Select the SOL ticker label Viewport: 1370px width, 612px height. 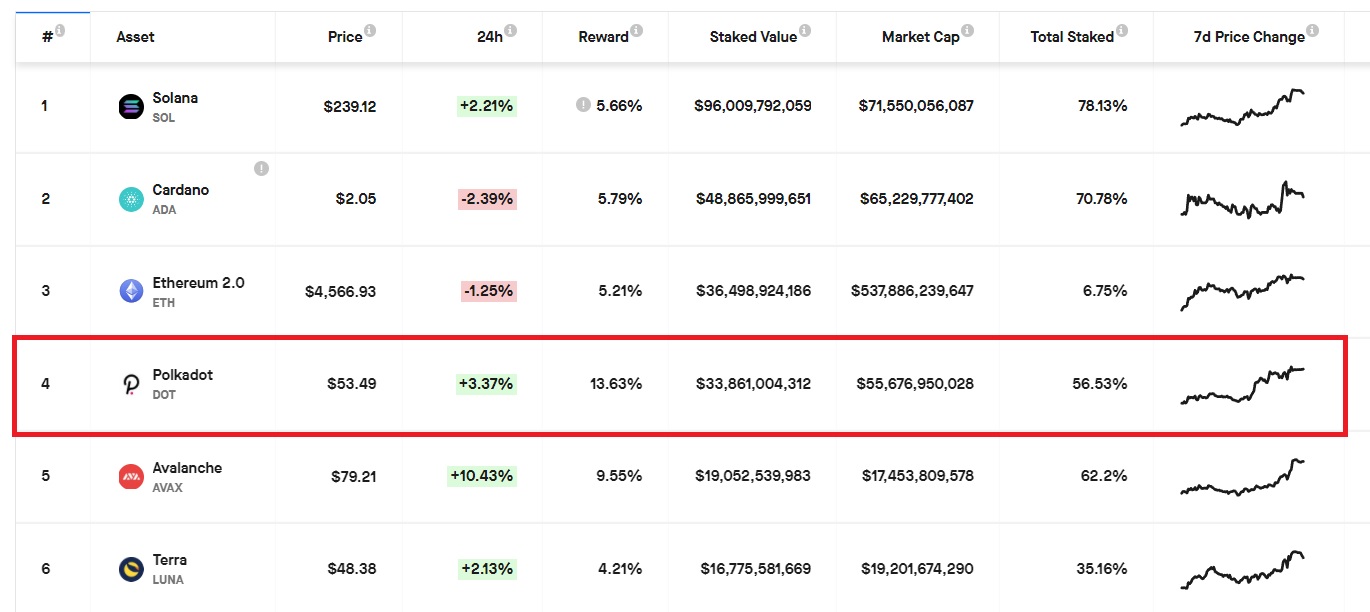tap(164, 118)
